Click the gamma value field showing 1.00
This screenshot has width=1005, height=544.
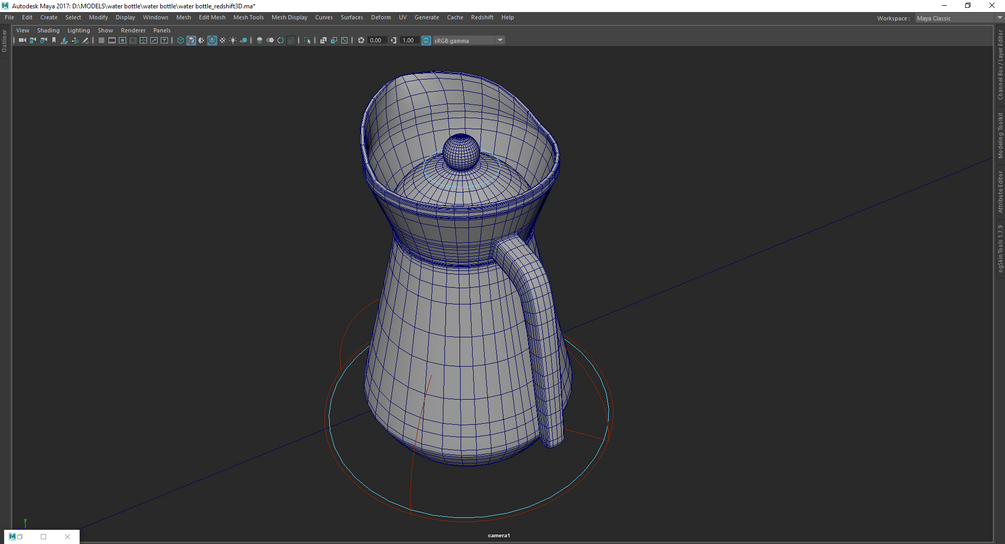click(x=409, y=40)
